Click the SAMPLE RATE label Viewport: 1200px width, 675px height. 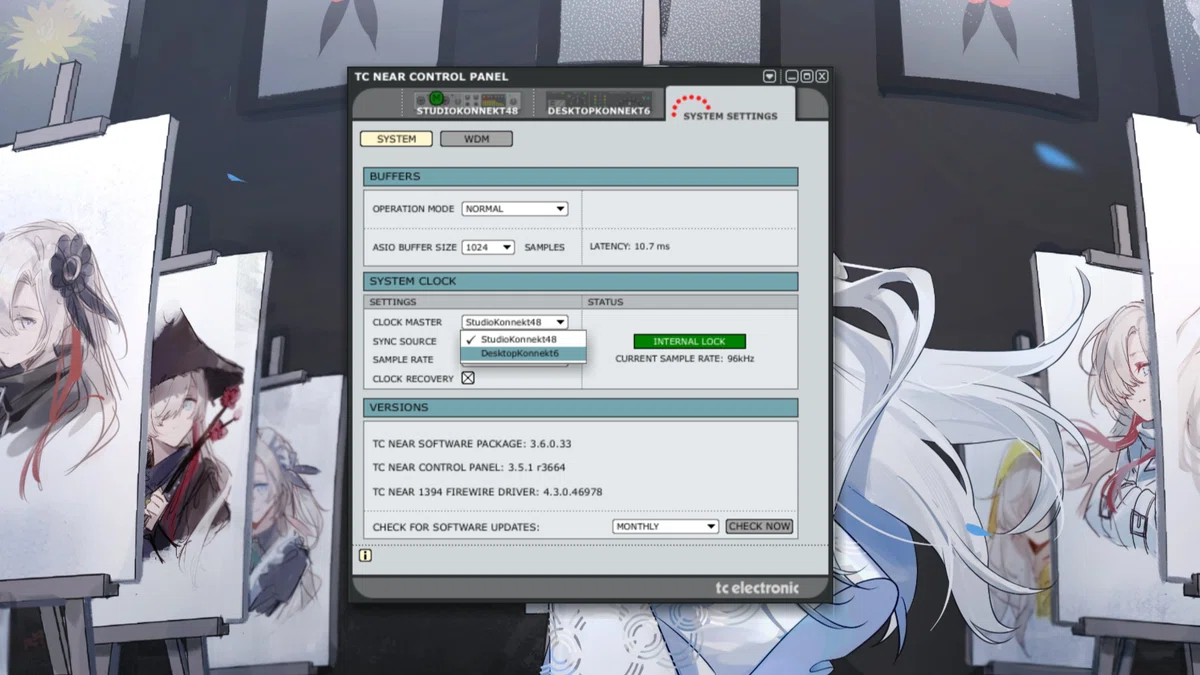(x=403, y=360)
